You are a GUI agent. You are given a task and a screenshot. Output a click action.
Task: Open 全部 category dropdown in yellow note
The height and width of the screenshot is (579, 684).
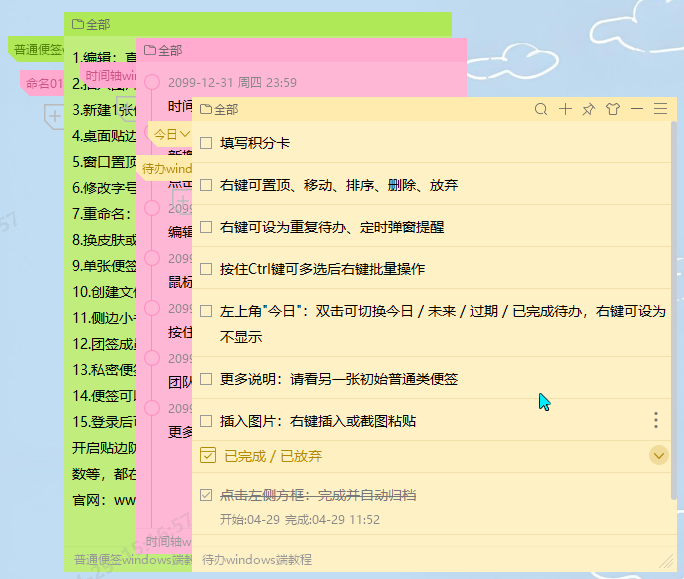click(x=220, y=109)
